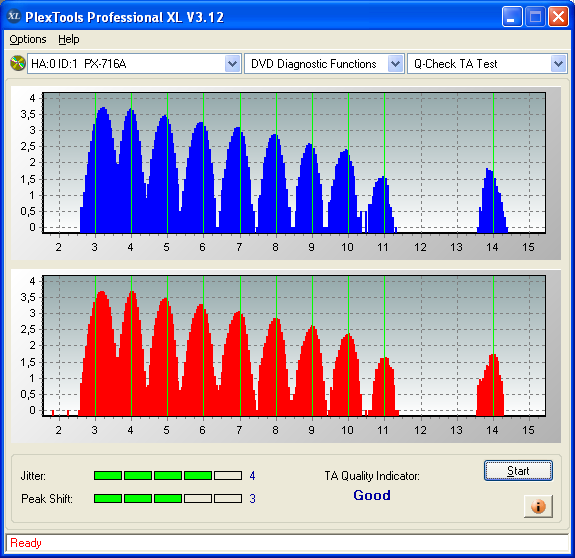Click the first green Jitter bar segment
Image resolution: width=575 pixels, height=558 pixels.
coord(108,476)
